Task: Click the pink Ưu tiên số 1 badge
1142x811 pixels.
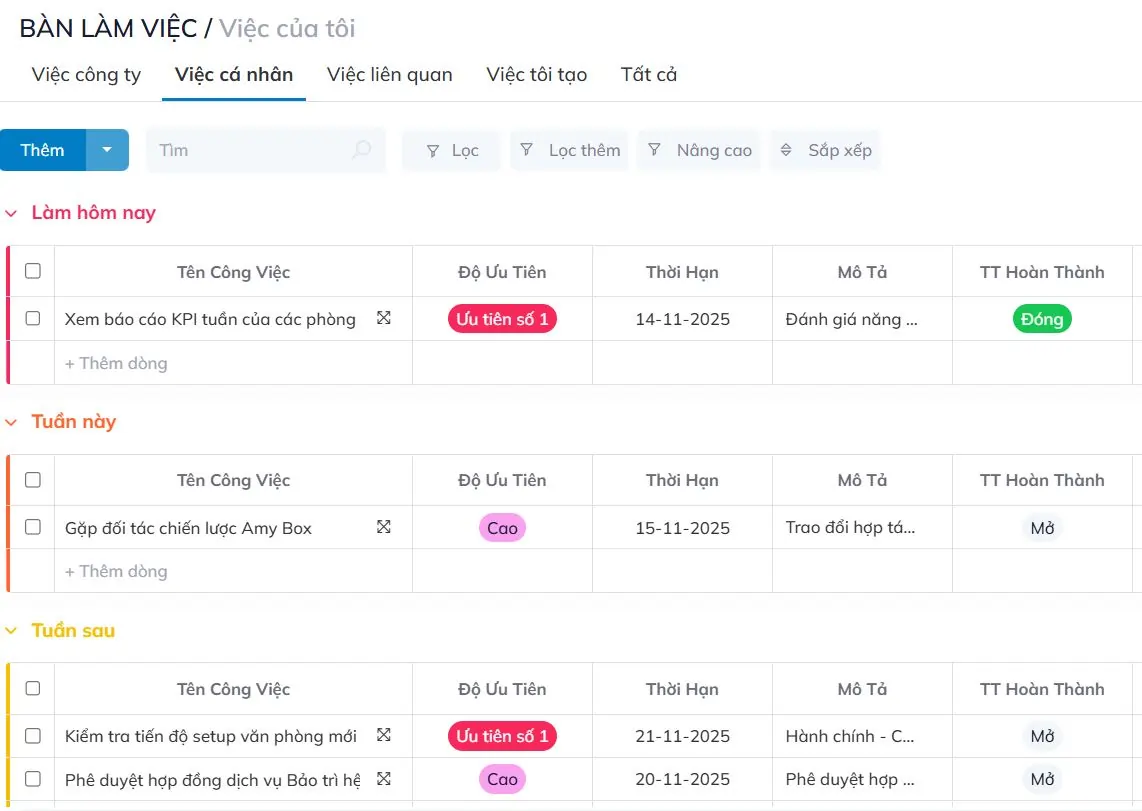Action: (x=501, y=318)
